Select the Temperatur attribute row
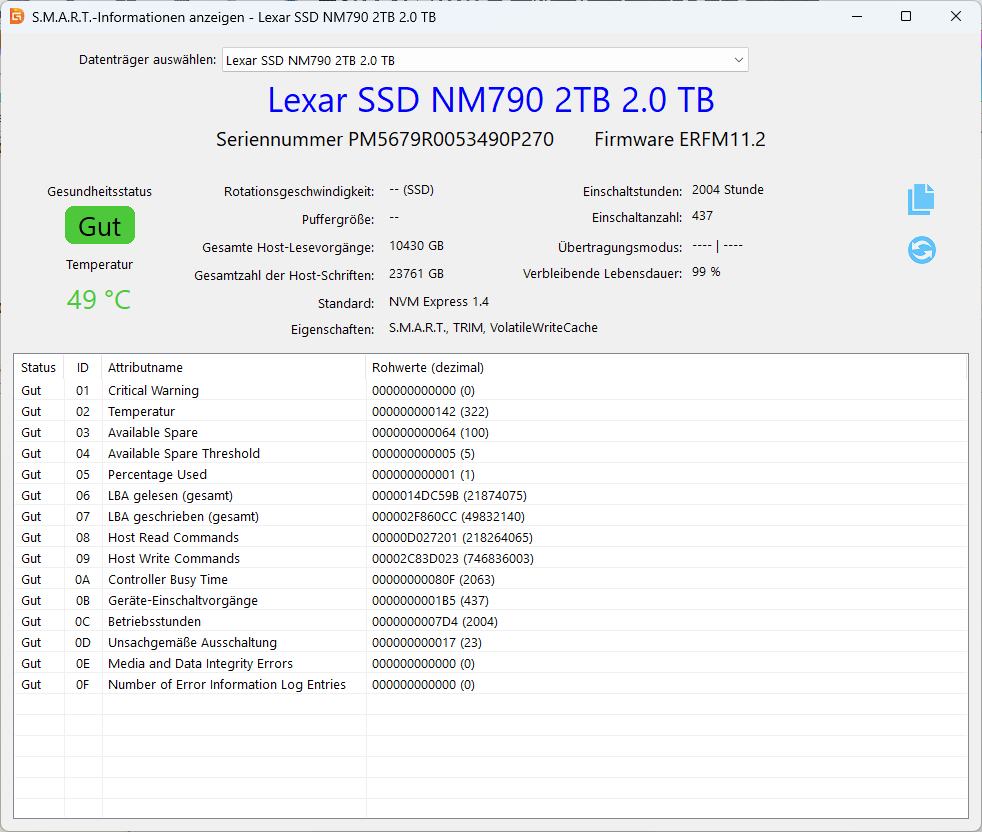The width and height of the screenshot is (982, 832). point(490,412)
